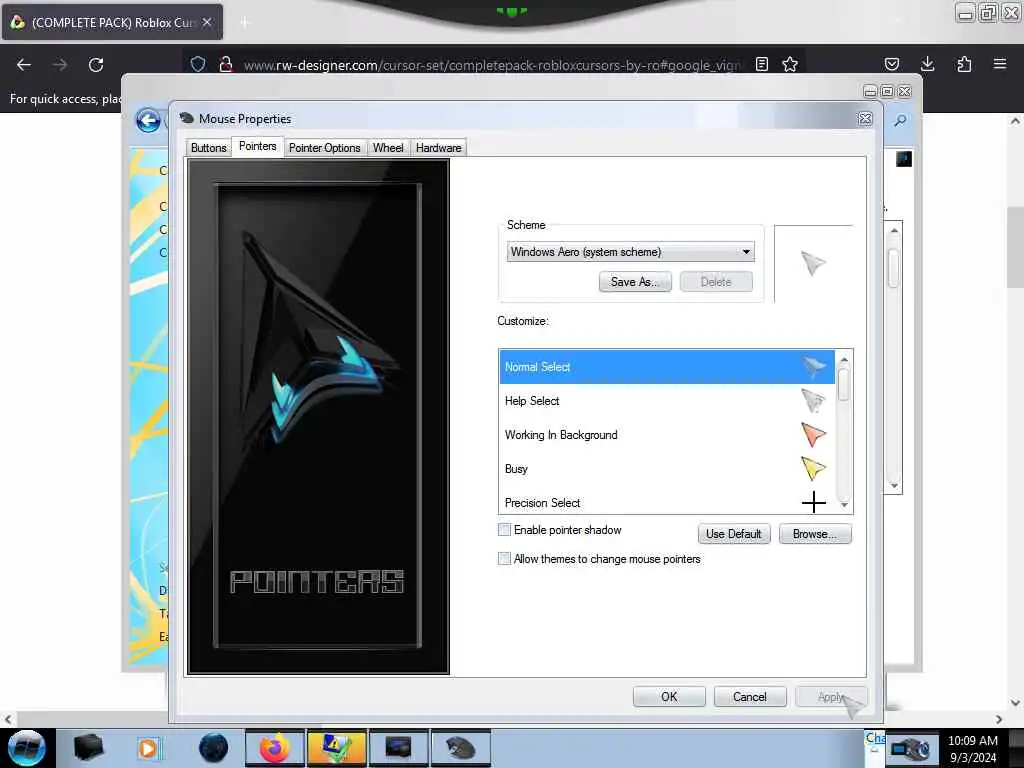Select Normal Select pointer row

(667, 367)
